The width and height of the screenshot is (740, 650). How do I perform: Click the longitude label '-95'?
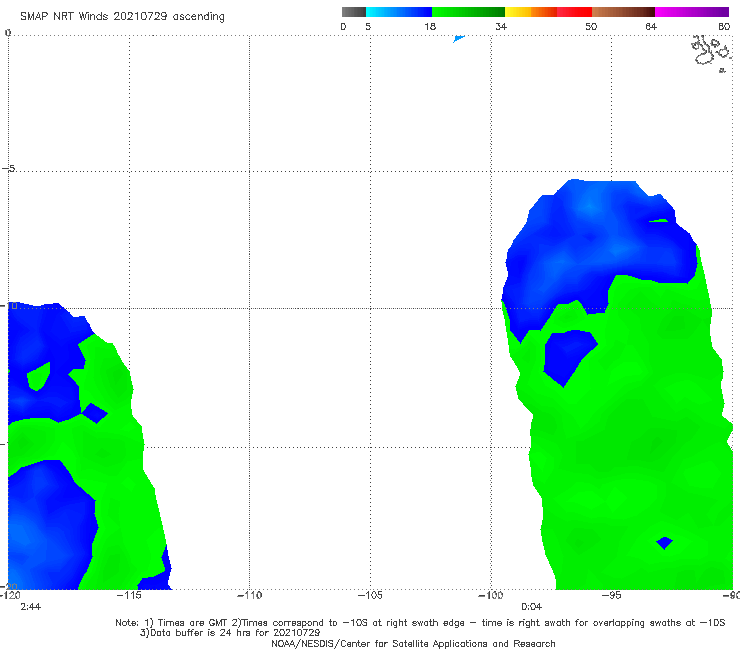612,595
